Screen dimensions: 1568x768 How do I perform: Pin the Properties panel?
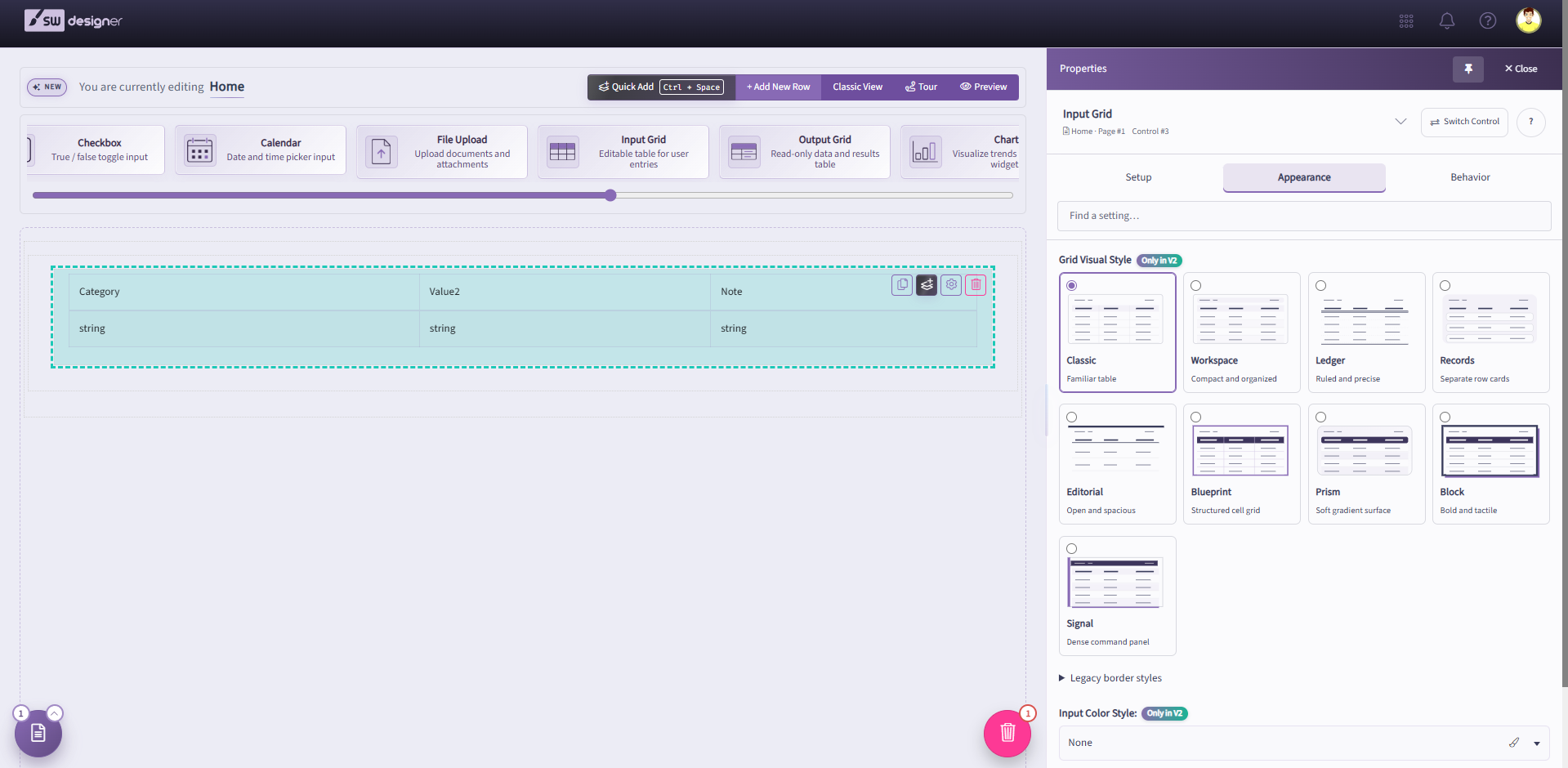click(1468, 69)
